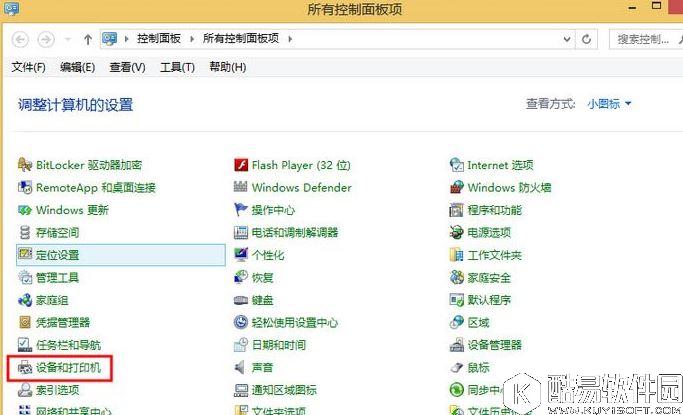Click the 声音 speaker icon
This screenshot has width=683, height=415.
pos(241,368)
